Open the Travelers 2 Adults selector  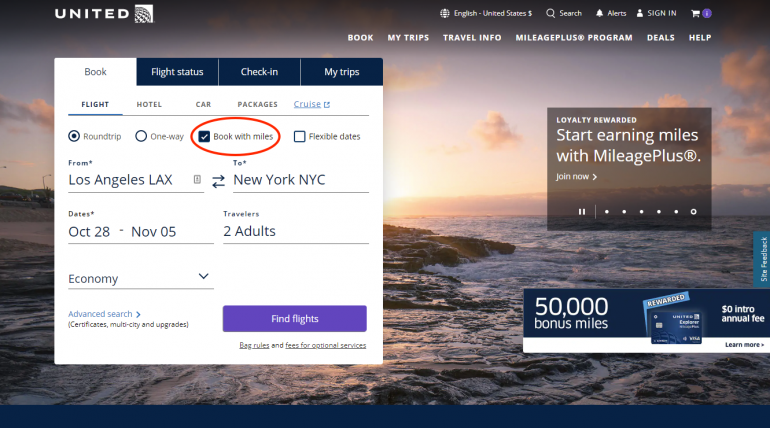coord(295,231)
